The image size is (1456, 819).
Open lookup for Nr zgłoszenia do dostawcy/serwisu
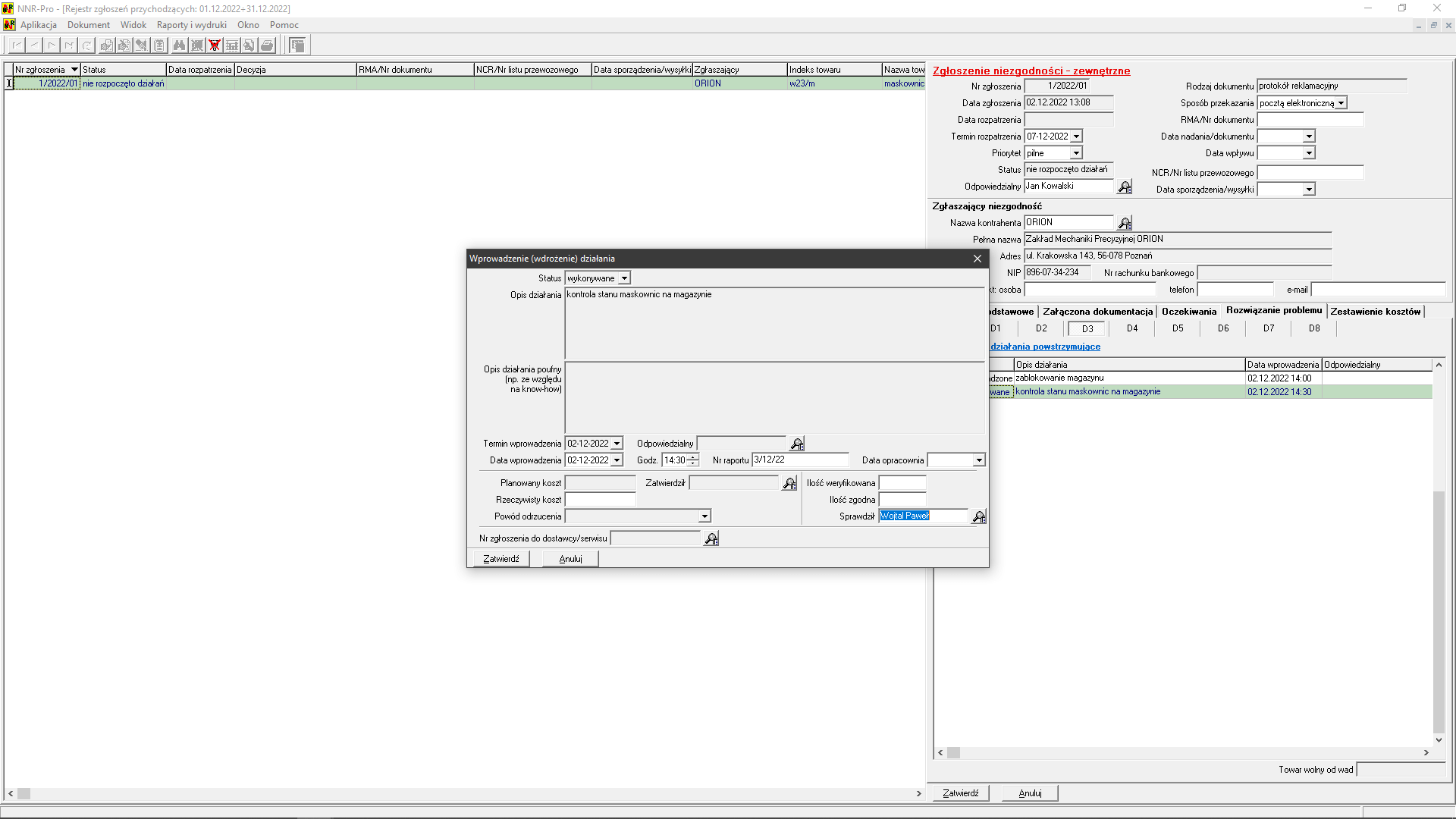click(711, 539)
